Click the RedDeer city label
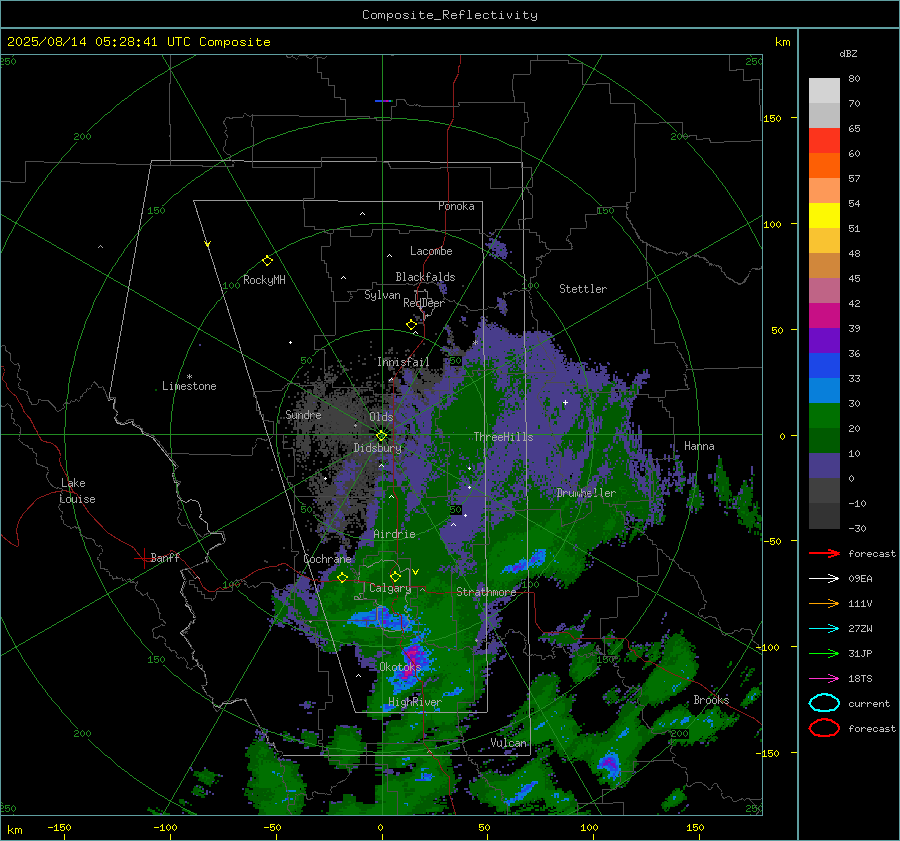Viewport: 900px width, 841px height. coord(424,303)
